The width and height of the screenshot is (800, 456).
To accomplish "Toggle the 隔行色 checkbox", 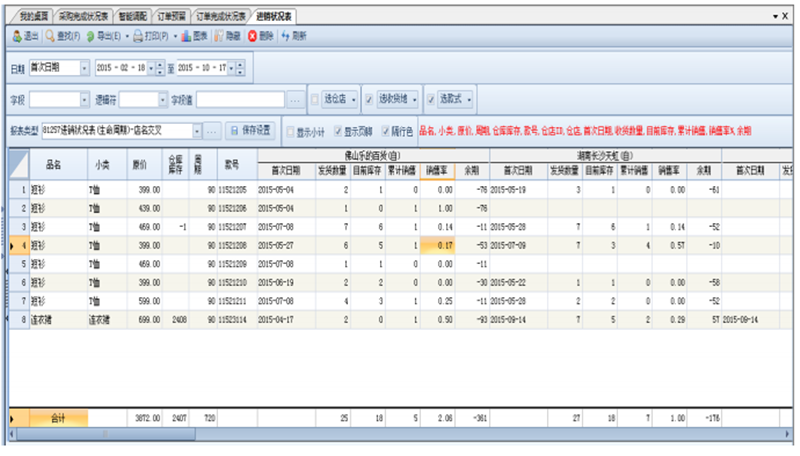I will click(383, 131).
